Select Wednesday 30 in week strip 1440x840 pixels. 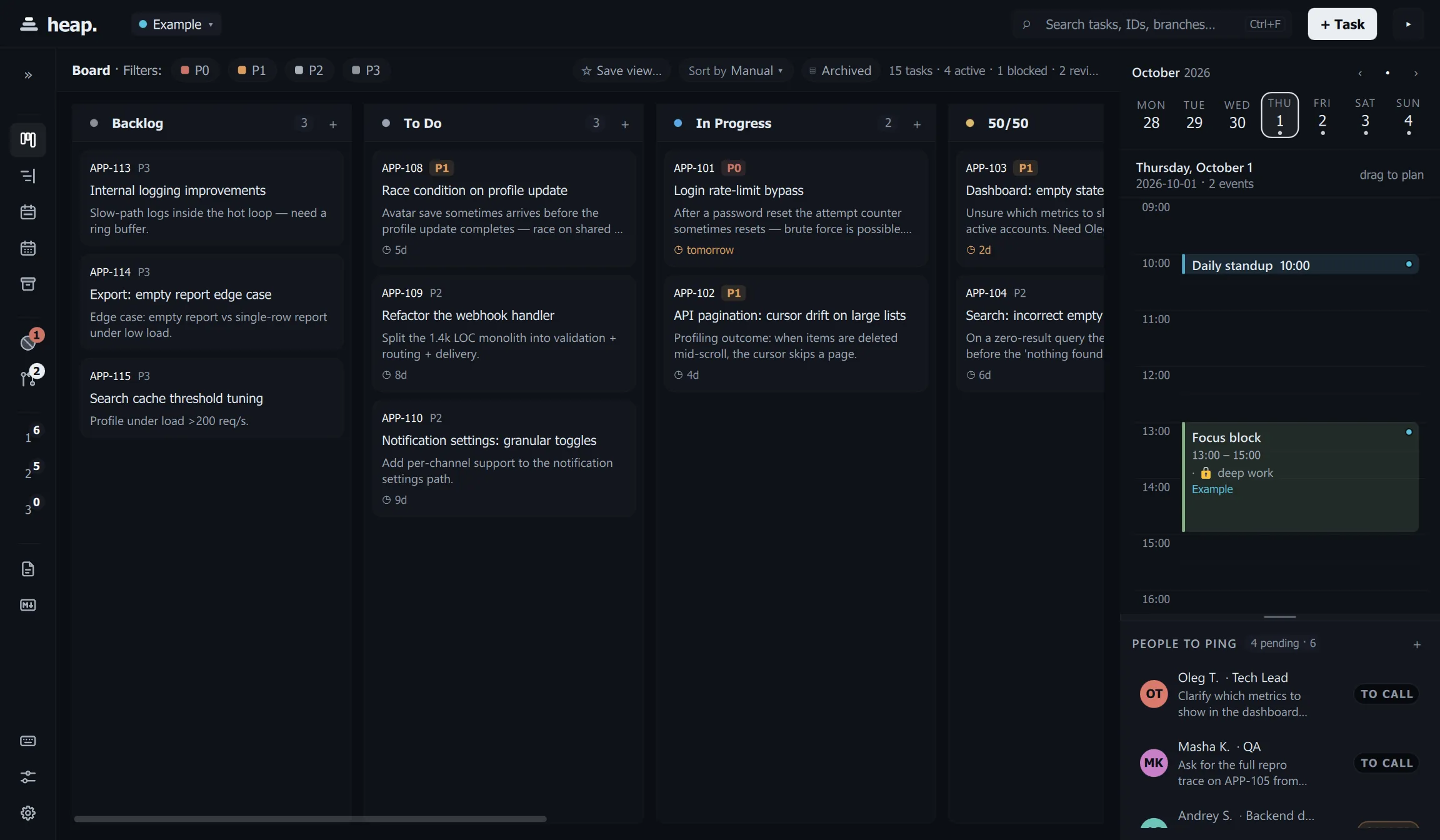click(x=1237, y=115)
